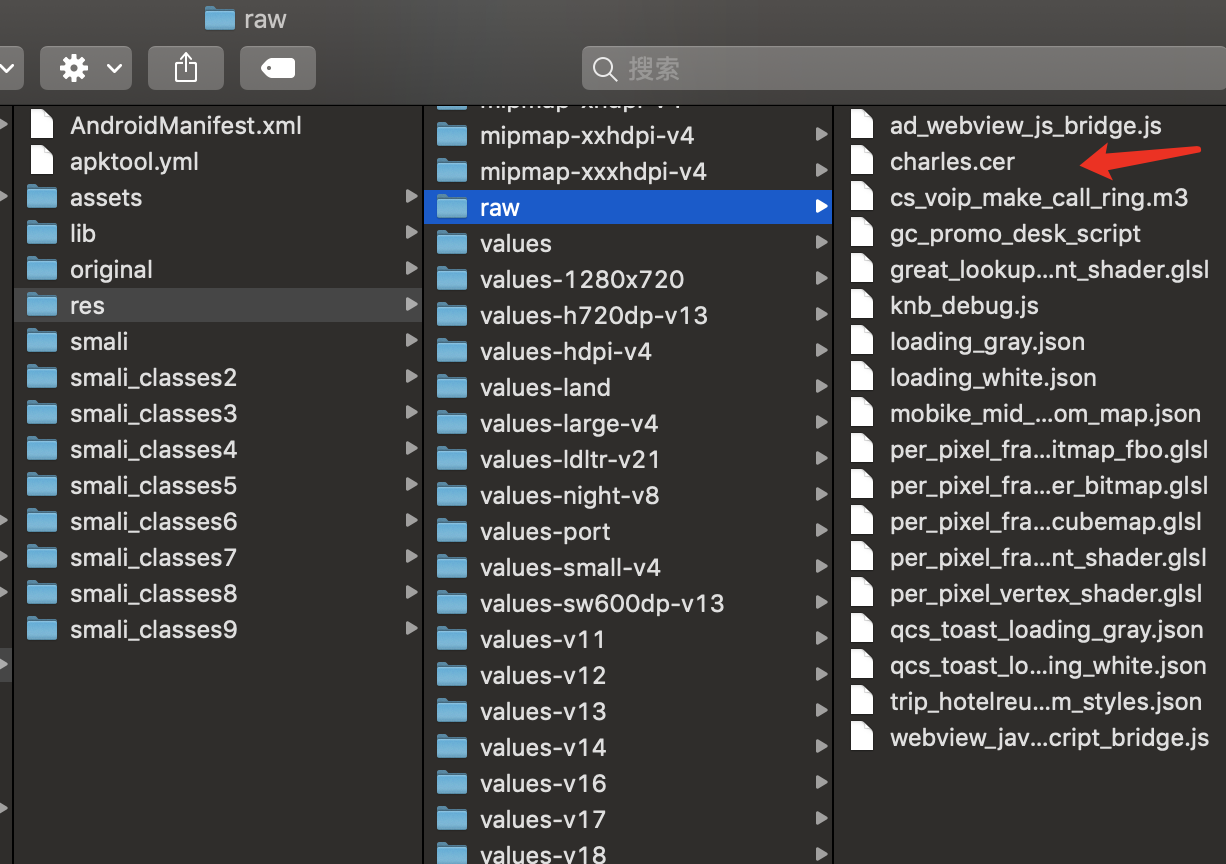The image size is (1226, 864).
Task: Expand the res folder arrow
Action: (411, 305)
